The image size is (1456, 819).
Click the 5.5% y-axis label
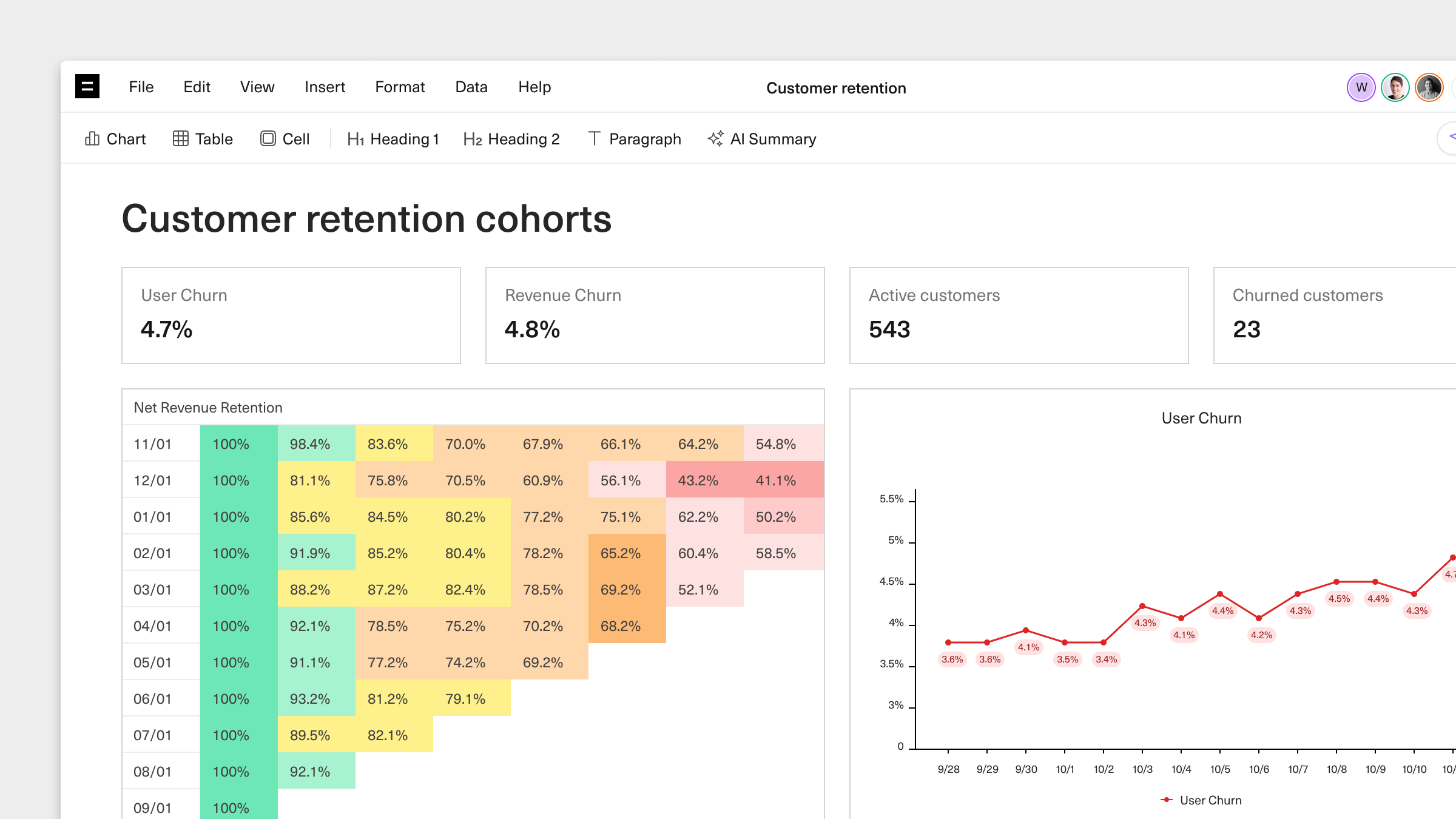click(x=891, y=499)
